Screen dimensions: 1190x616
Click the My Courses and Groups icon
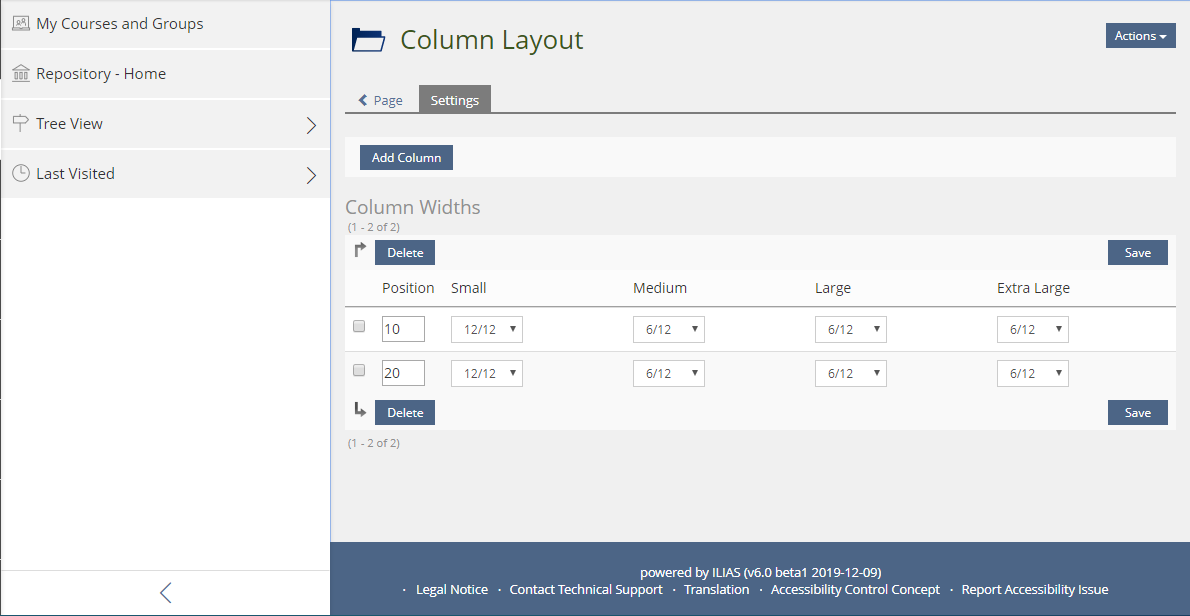pyautogui.click(x=21, y=23)
